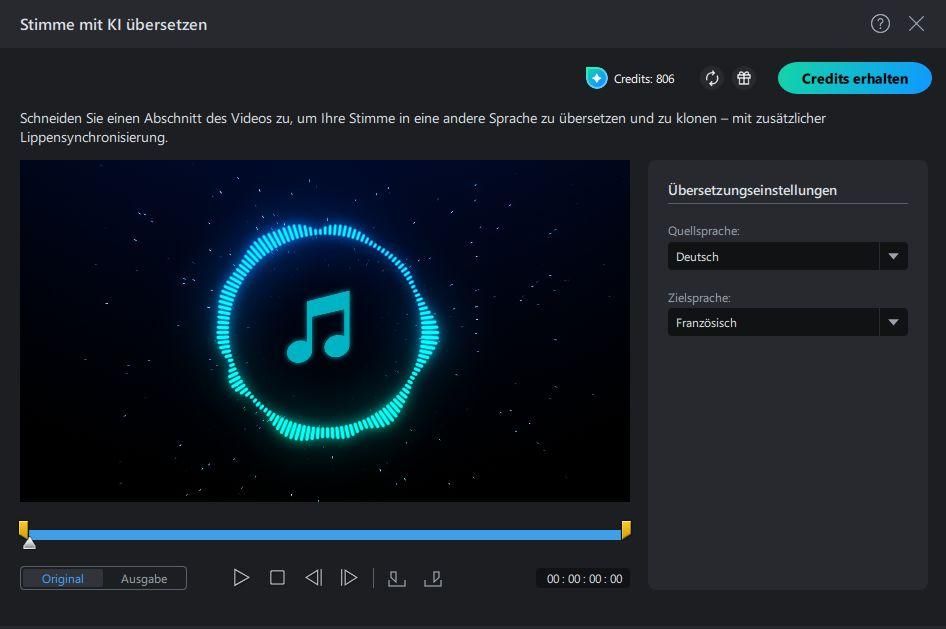This screenshot has width=946, height=629.
Task: Click the Übersetzungseinstellungen heading
Action: [752, 190]
